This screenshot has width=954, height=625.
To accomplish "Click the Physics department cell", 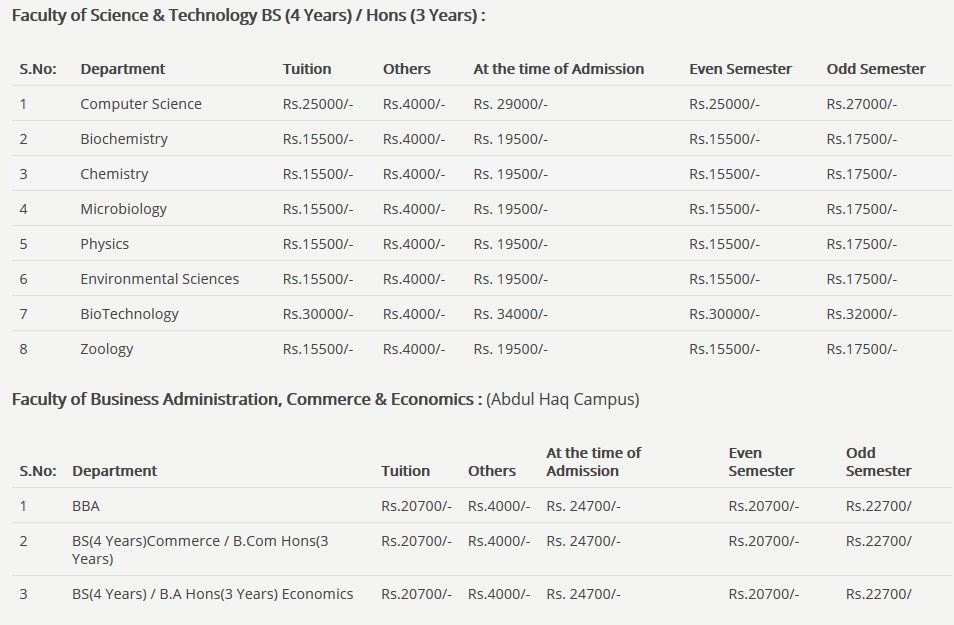I will [105, 244].
